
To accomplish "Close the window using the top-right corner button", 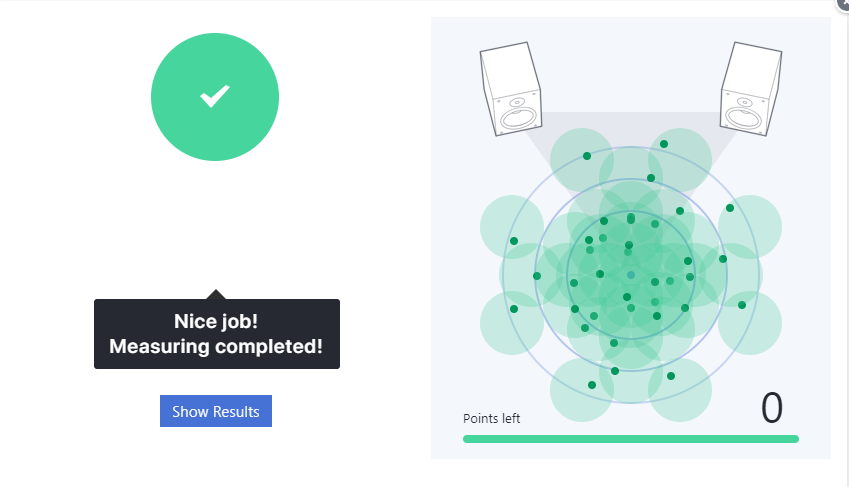I will tap(843, 4).
